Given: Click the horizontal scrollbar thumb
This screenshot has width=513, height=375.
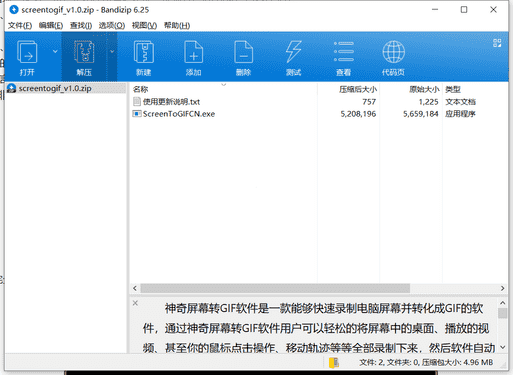Looking at the screenshot, I should (x=275, y=288).
